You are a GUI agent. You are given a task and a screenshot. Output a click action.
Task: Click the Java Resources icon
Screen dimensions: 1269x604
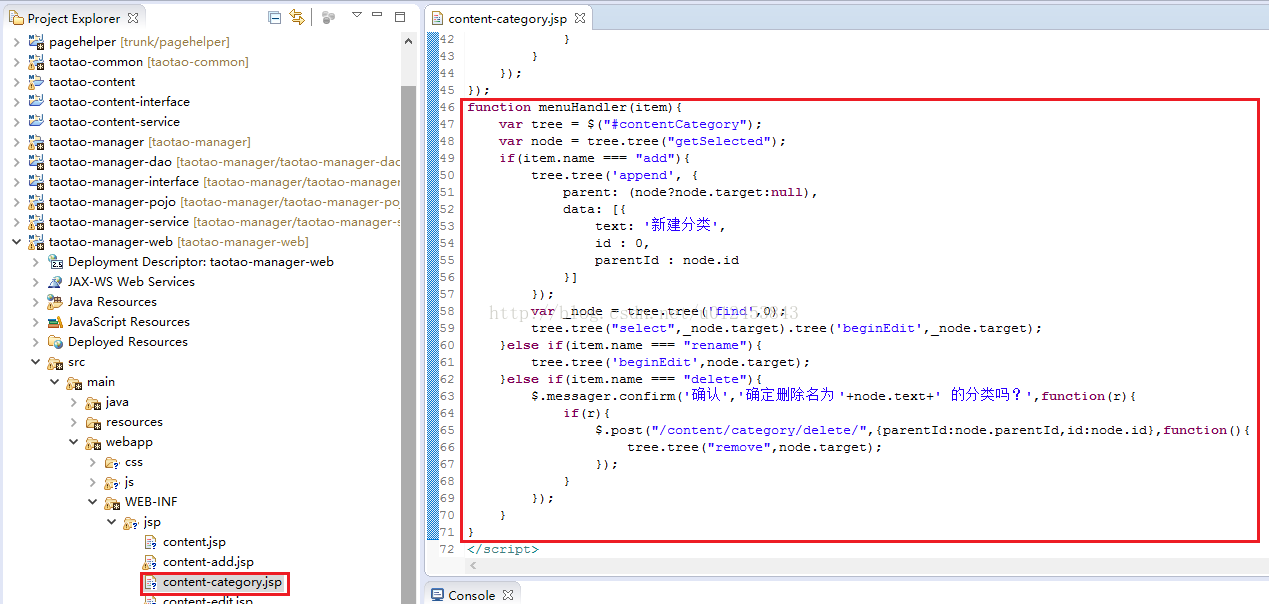tap(55, 302)
